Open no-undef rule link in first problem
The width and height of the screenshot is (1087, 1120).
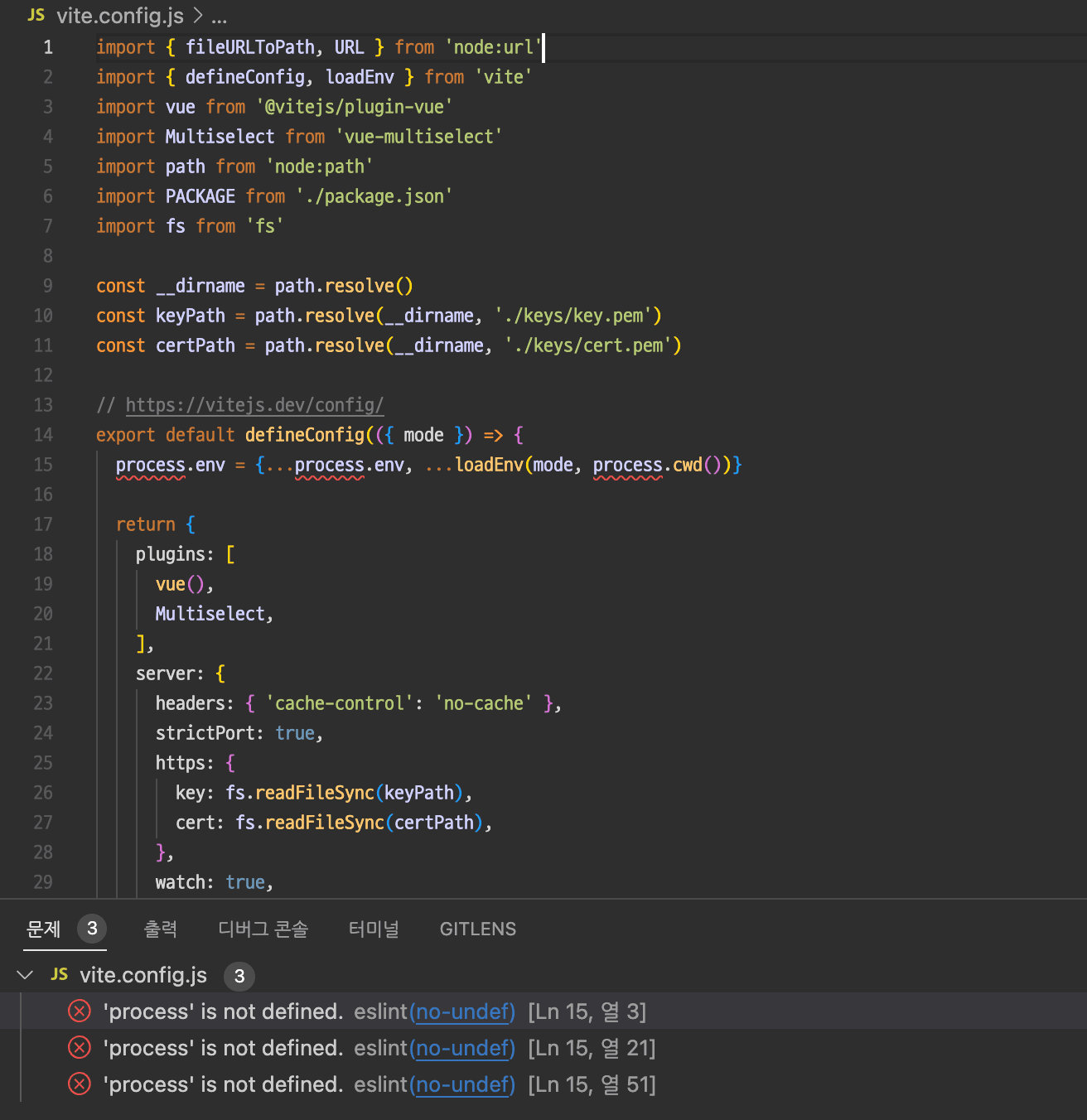[465, 1011]
